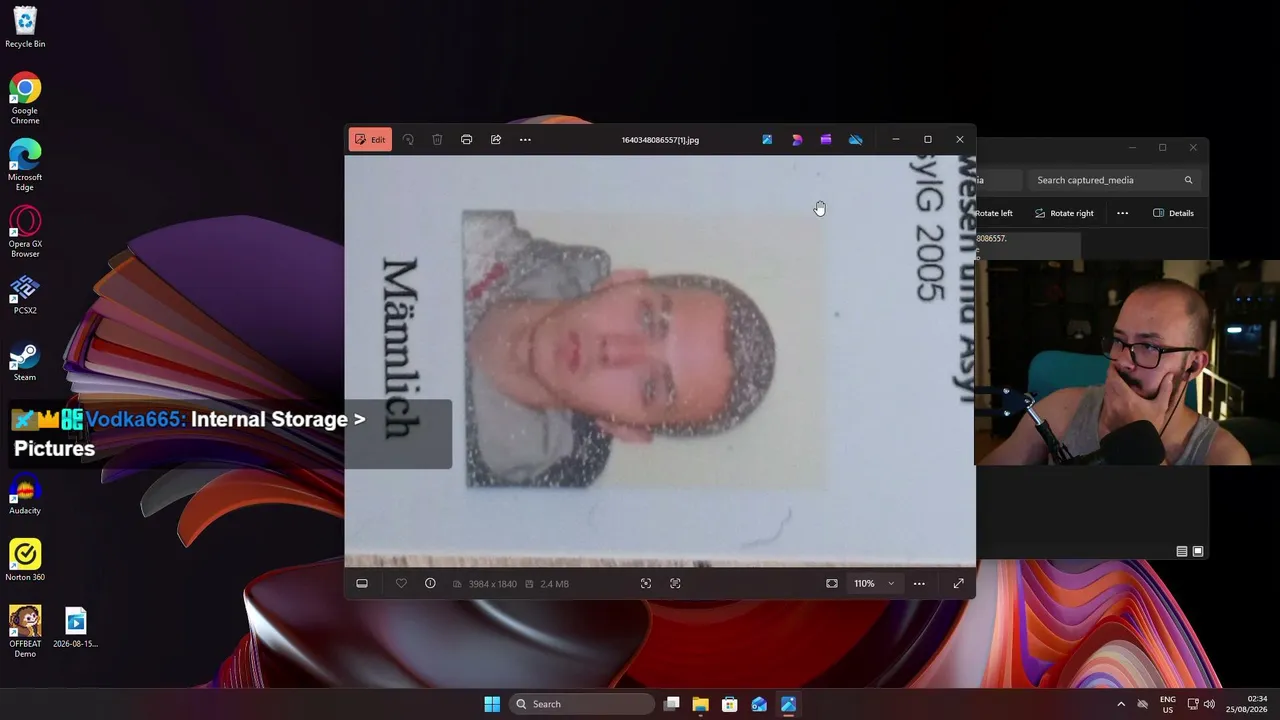Toggle the Details pane in File Explorer
This screenshot has height=720, width=1280.
coord(1173,213)
